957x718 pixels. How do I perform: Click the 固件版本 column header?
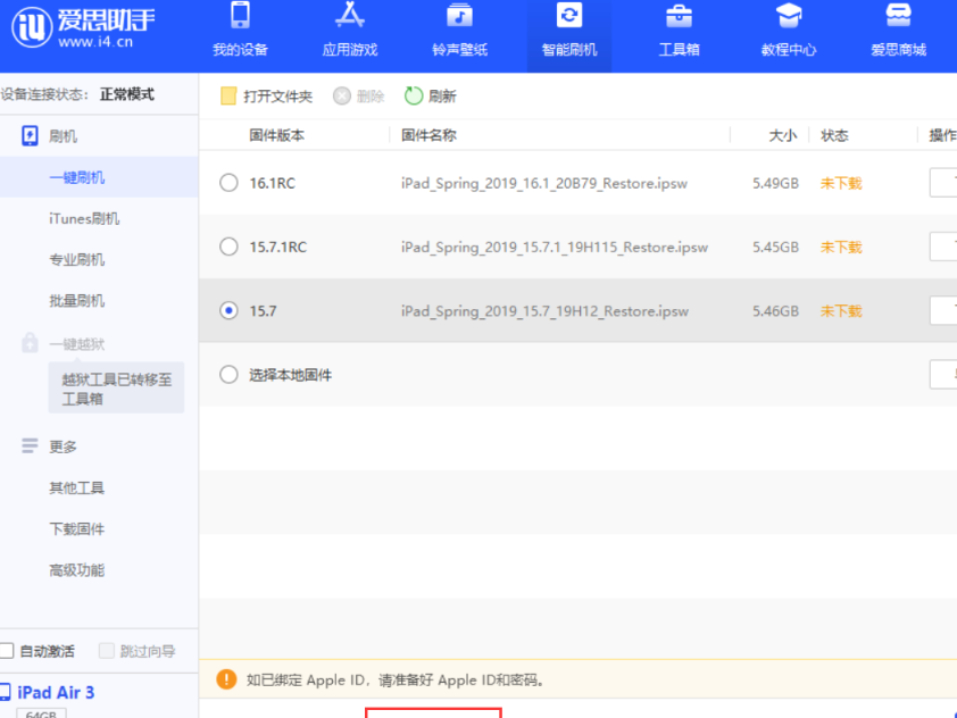click(x=276, y=135)
